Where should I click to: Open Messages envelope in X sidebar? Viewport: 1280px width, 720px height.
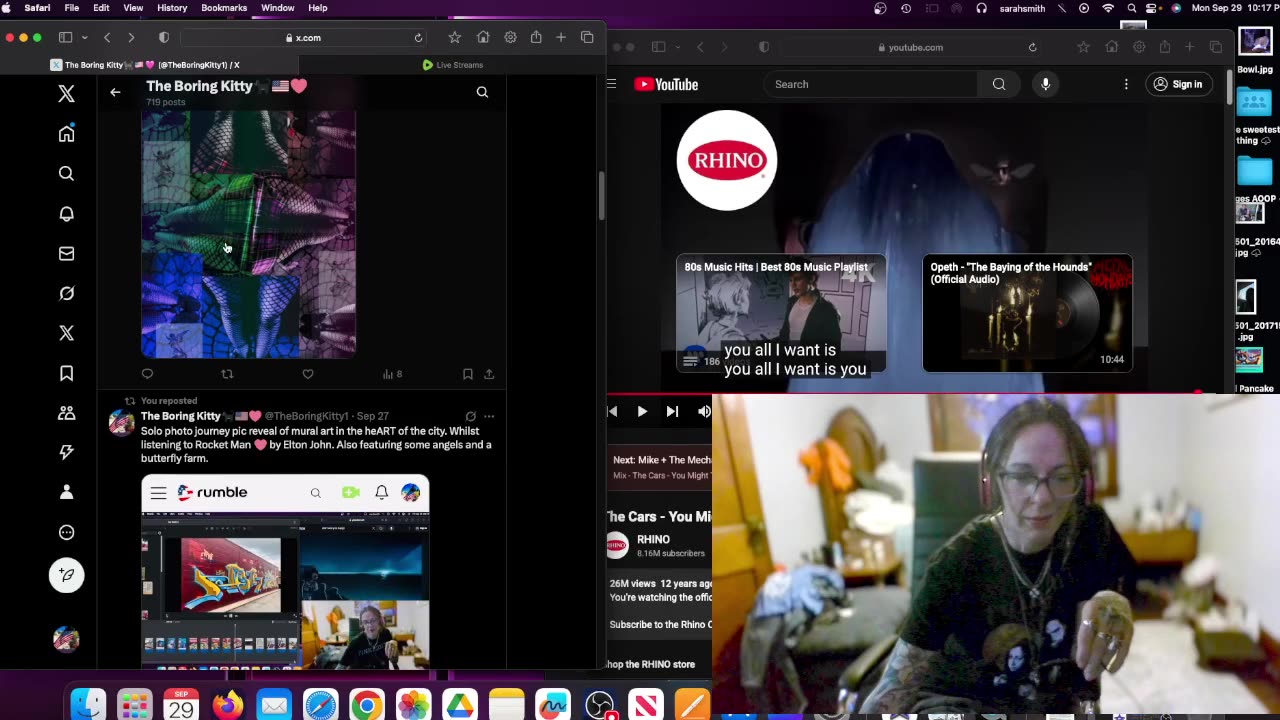tap(66, 254)
